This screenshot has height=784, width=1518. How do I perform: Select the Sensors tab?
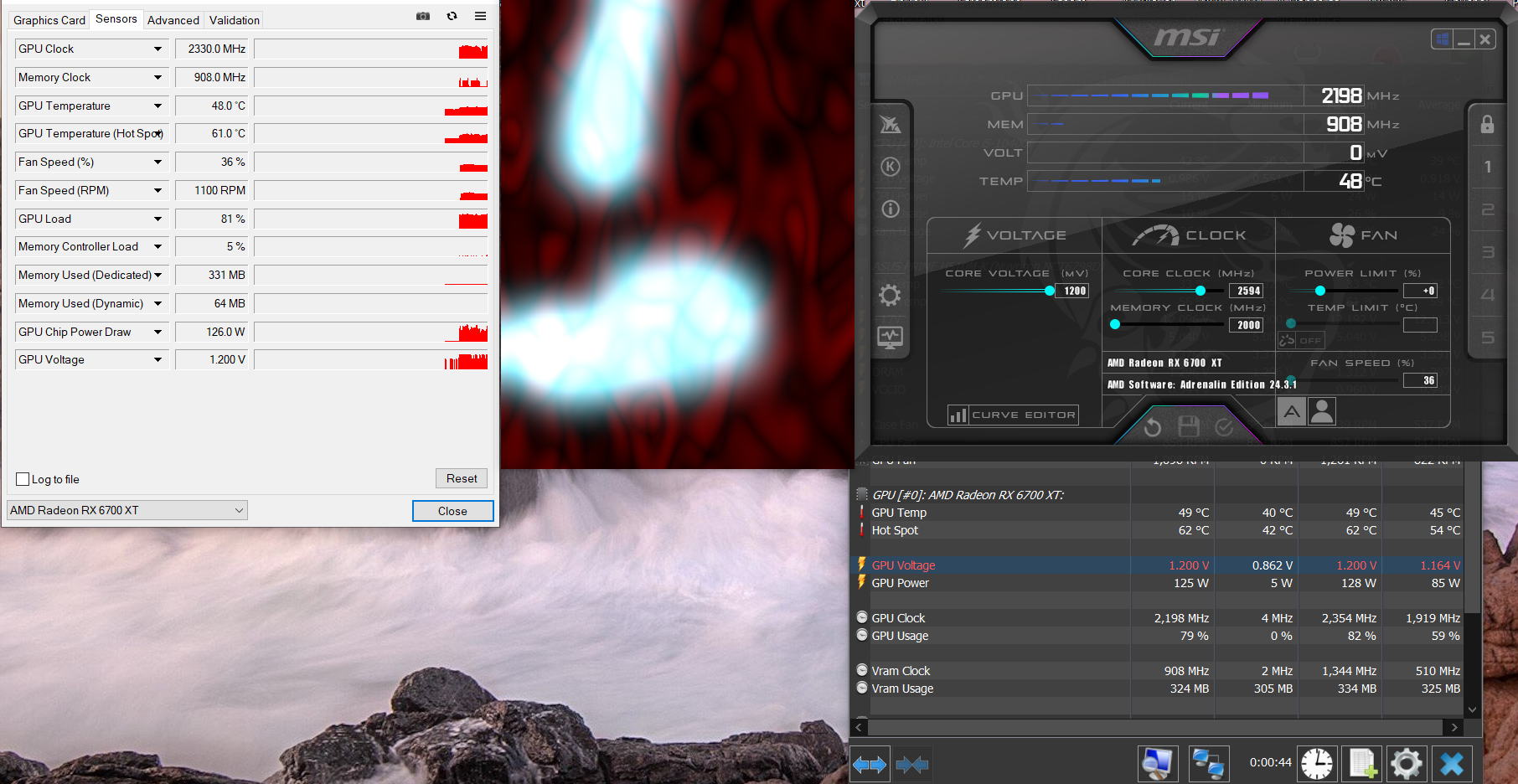[x=116, y=18]
